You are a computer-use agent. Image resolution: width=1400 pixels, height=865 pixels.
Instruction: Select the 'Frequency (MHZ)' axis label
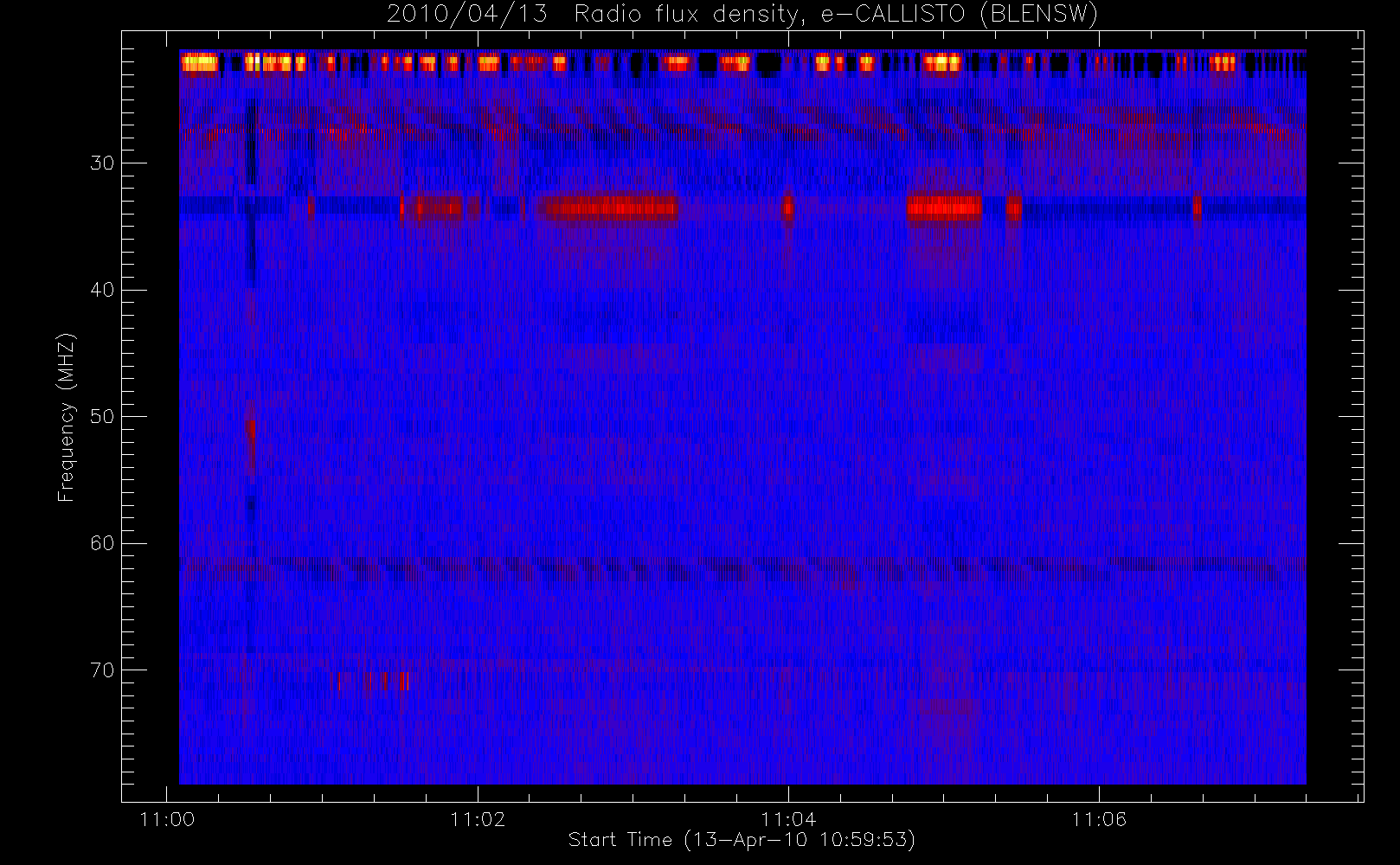click(66, 417)
